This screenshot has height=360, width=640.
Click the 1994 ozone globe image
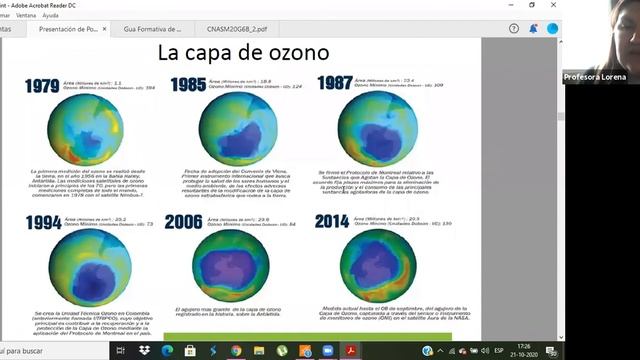[90, 267]
